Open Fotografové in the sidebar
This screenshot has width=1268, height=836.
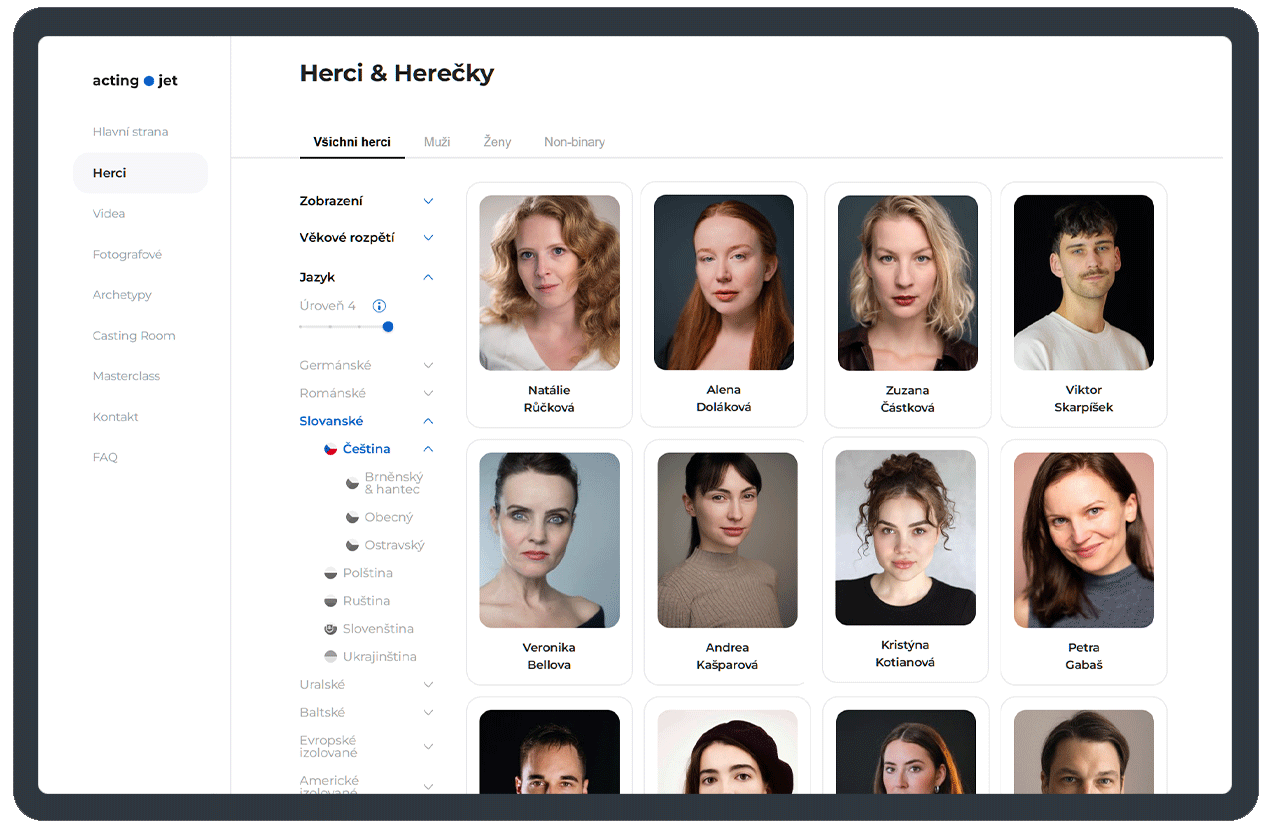[x=127, y=255]
